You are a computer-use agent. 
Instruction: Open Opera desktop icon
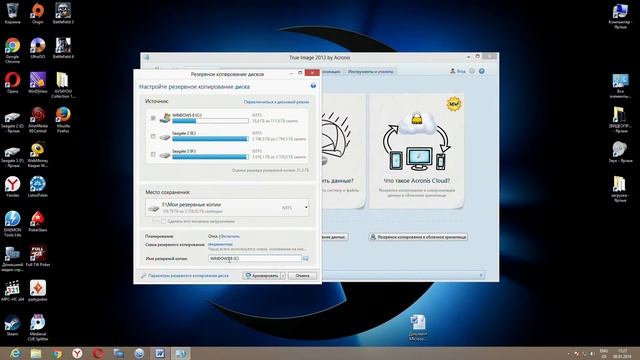pyautogui.click(x=13, y=83)
